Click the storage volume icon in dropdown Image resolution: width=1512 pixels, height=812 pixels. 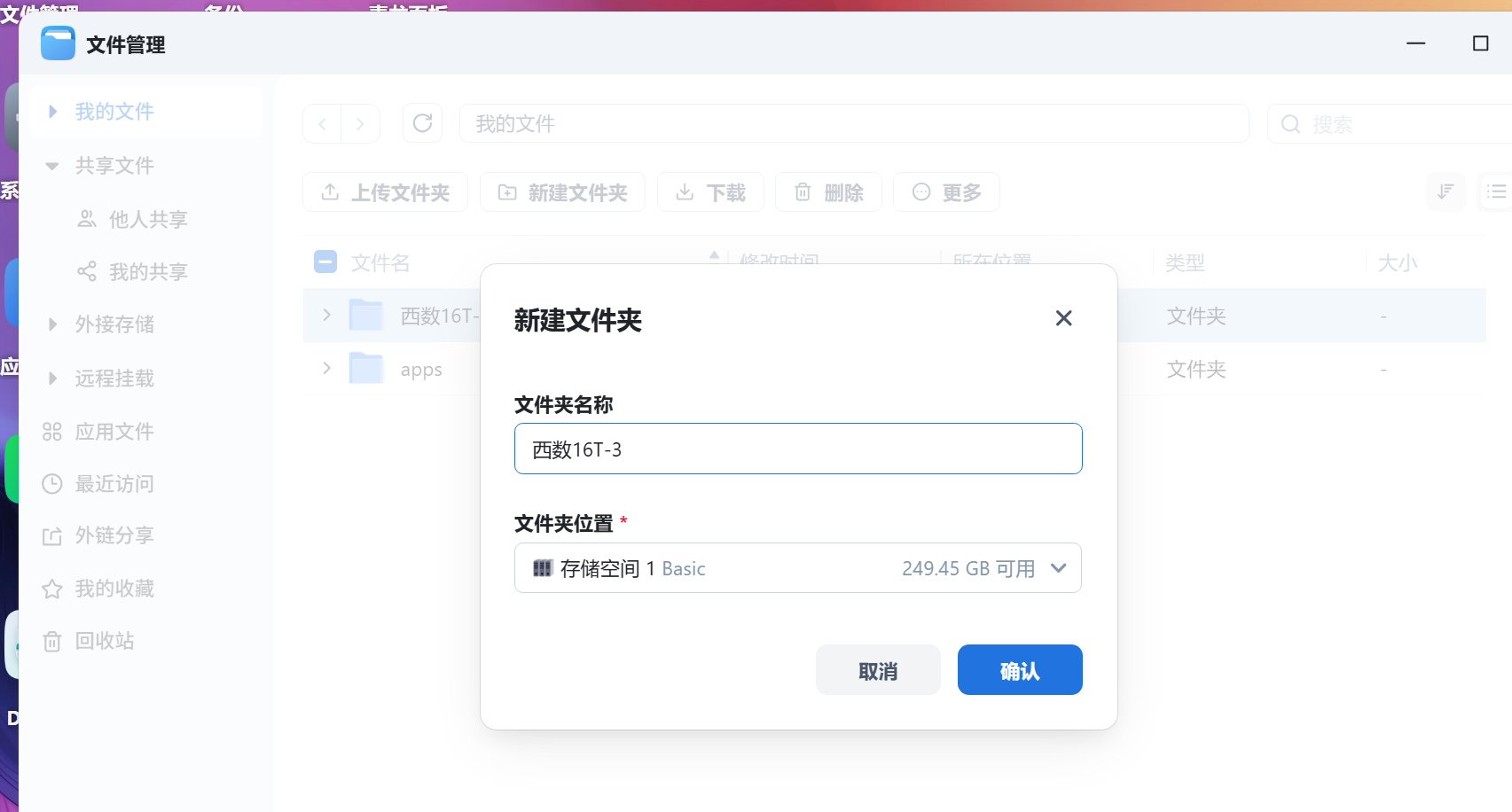pos(543,568)
